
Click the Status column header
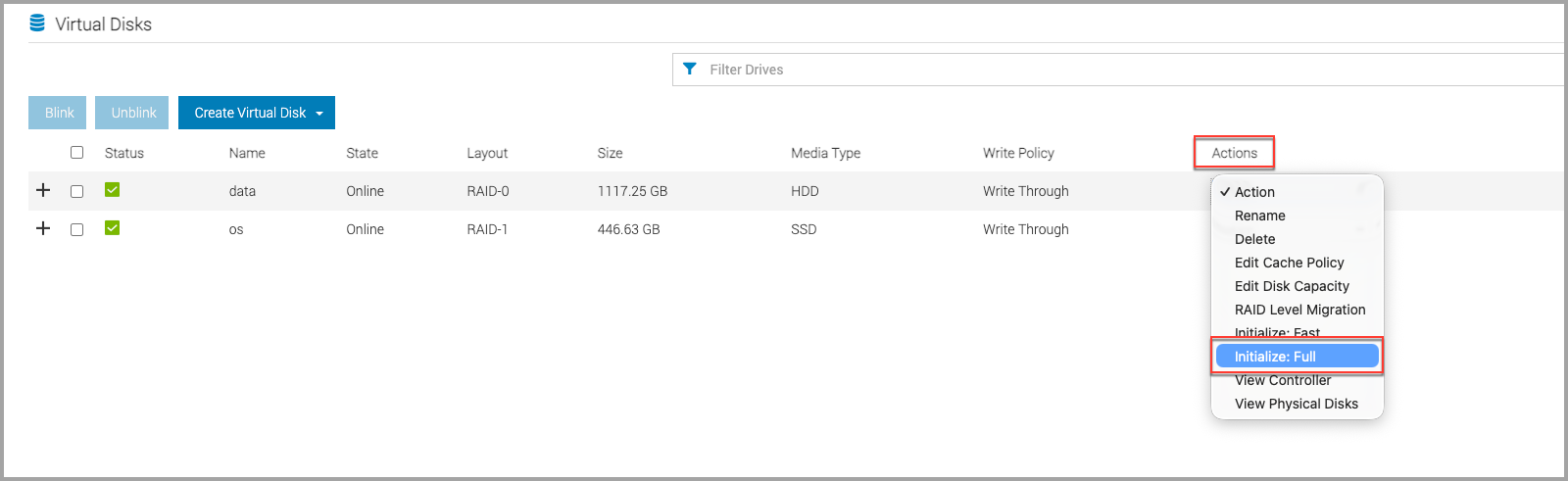[123, 153]
